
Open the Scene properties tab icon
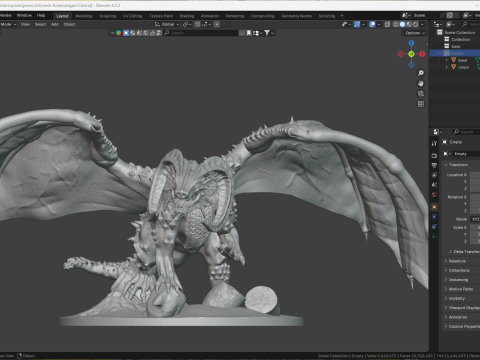434,185
